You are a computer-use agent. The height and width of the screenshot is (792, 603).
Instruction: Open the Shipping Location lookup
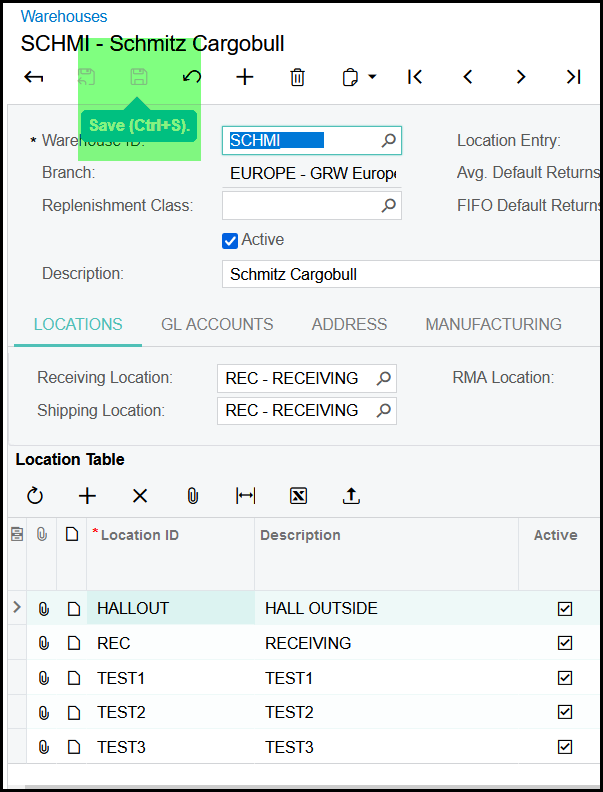[383, 411]
